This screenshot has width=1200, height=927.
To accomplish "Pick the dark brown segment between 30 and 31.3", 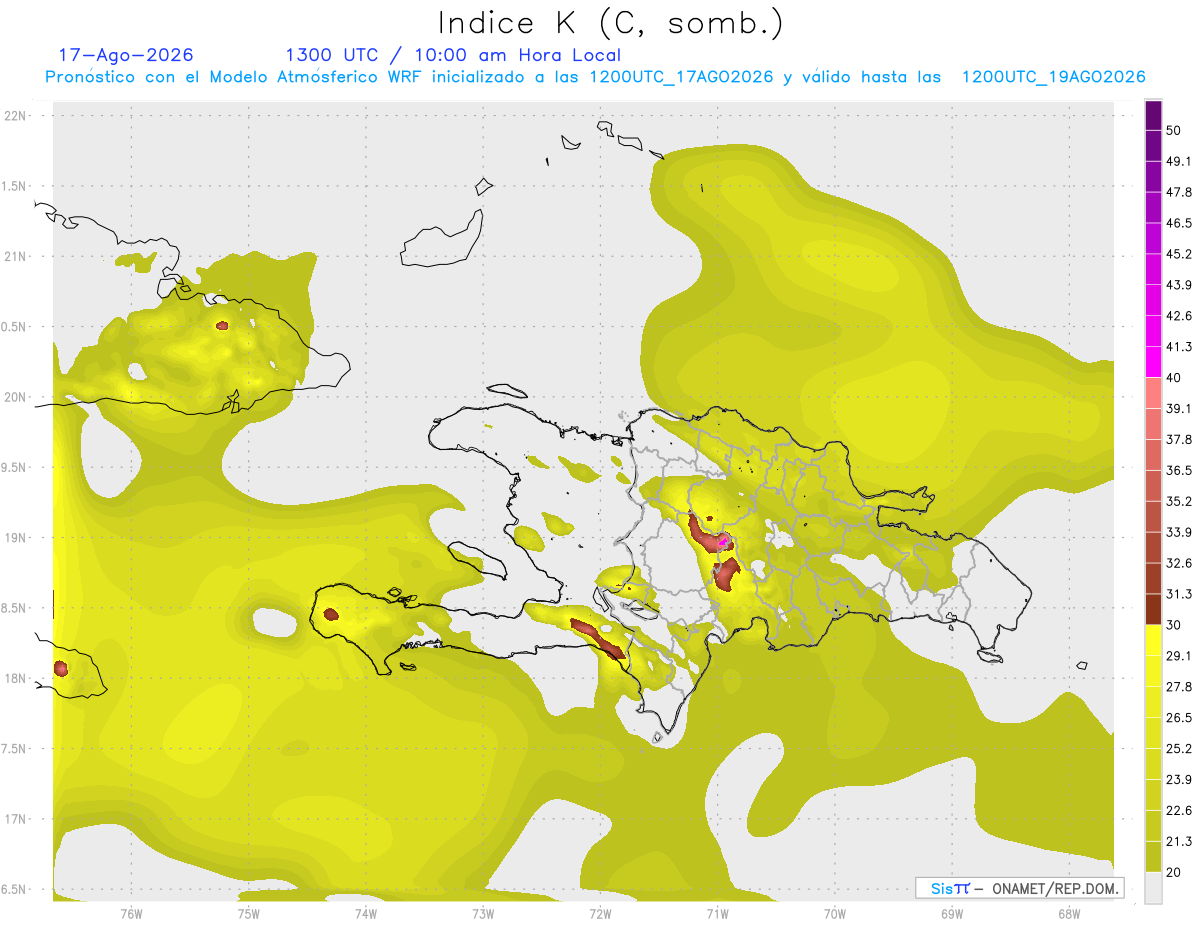I will (1153, 609).
